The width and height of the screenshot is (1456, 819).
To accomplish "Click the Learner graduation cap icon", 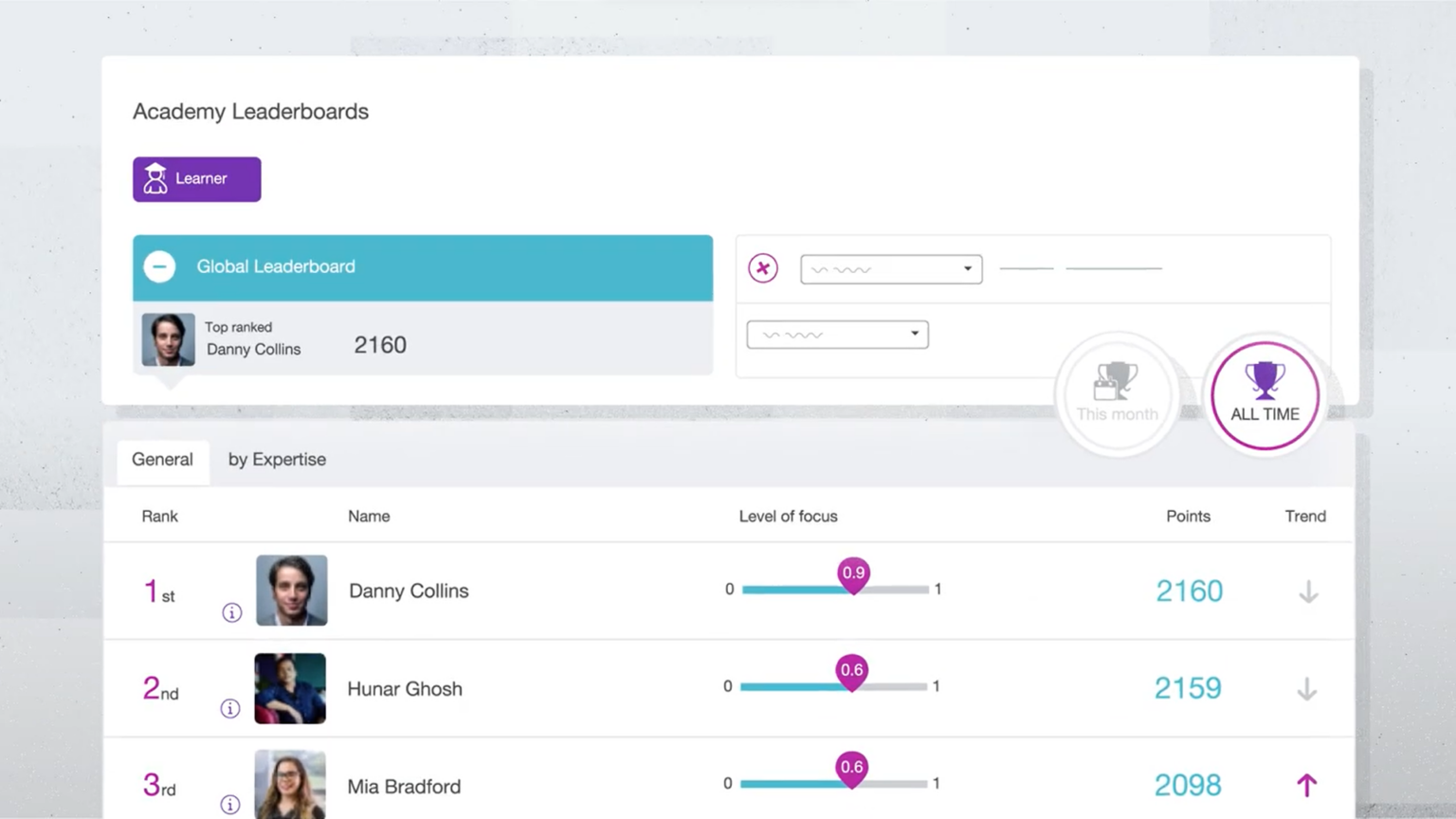I will 155,178.
